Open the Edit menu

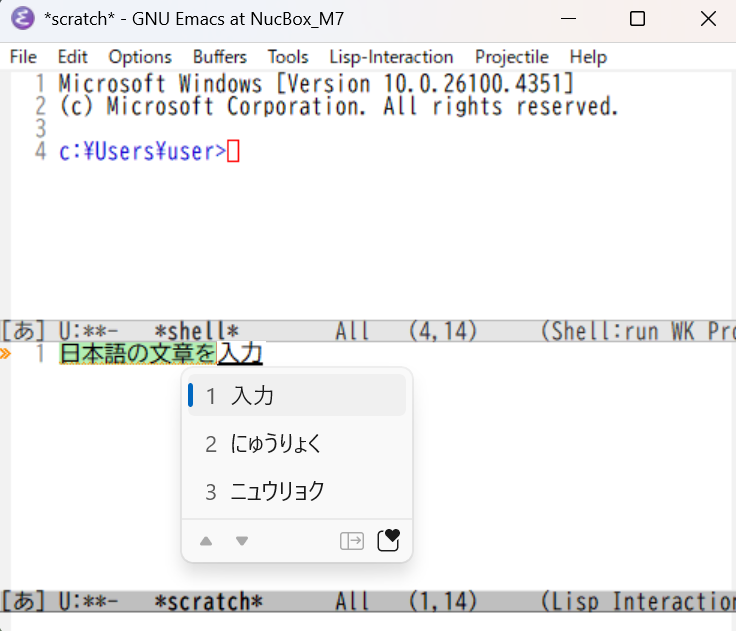[x=72, y=57]
